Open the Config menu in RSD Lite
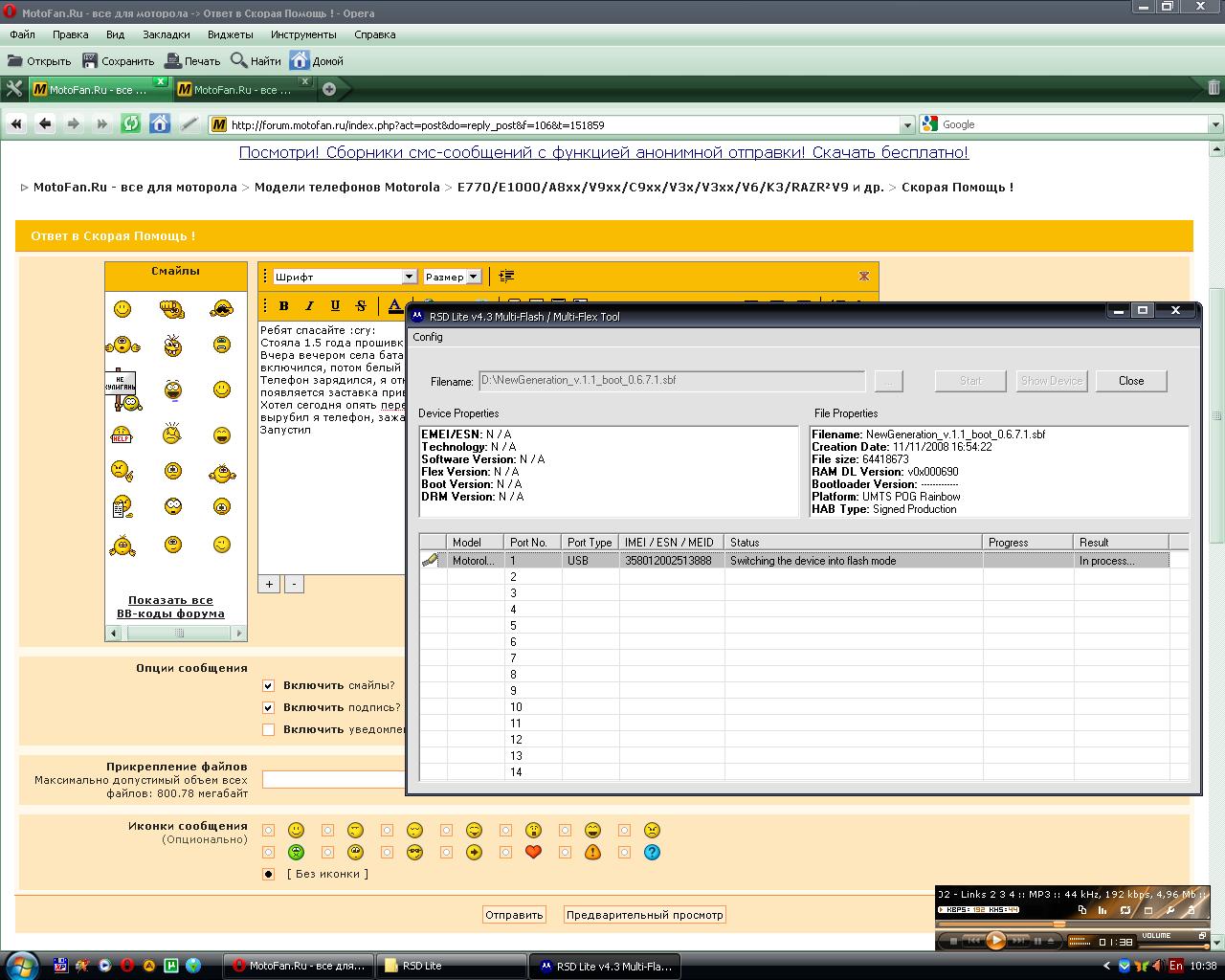 [428, 337]
